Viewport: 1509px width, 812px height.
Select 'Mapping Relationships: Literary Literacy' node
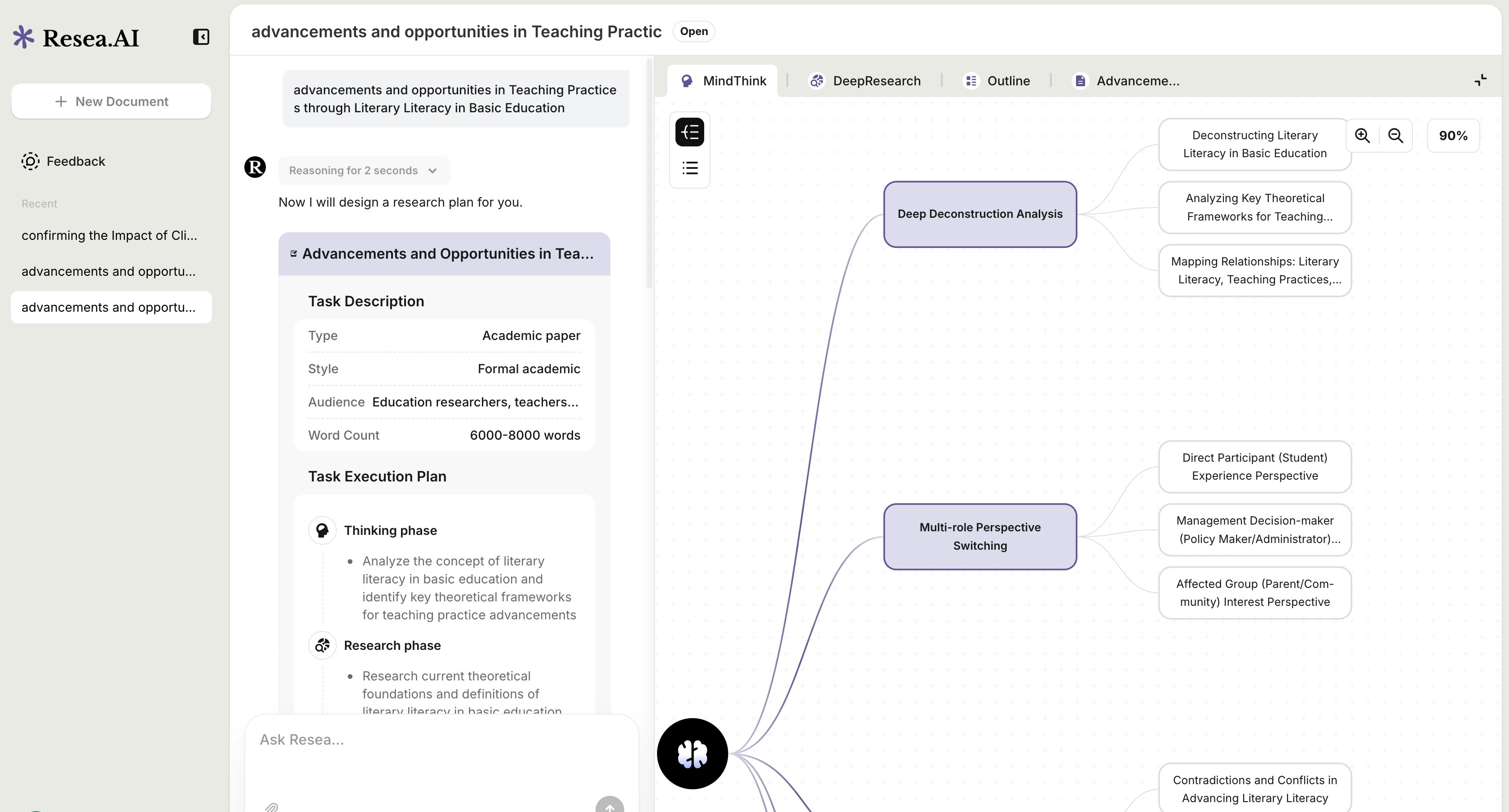[1255, 271]
